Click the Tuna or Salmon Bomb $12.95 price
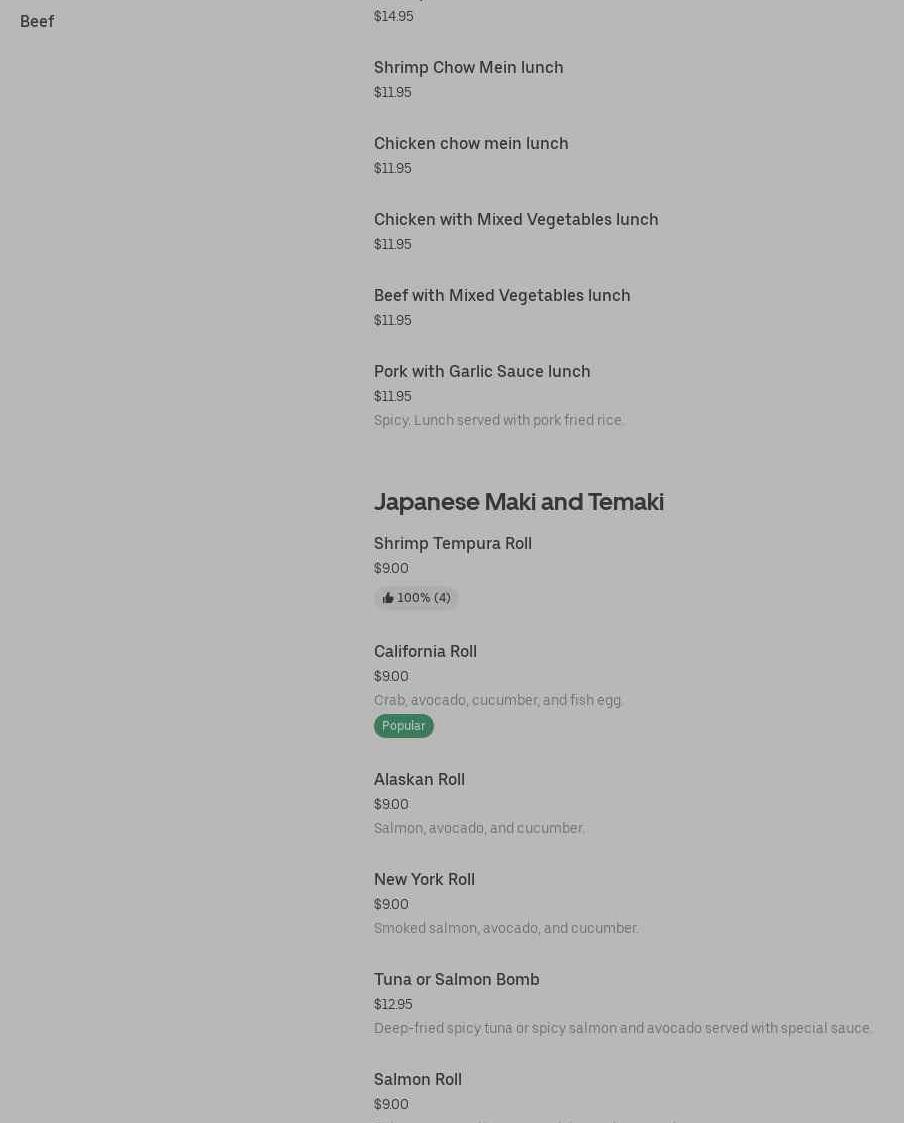Screen dimensions: 904x1123 (392, 1004)
